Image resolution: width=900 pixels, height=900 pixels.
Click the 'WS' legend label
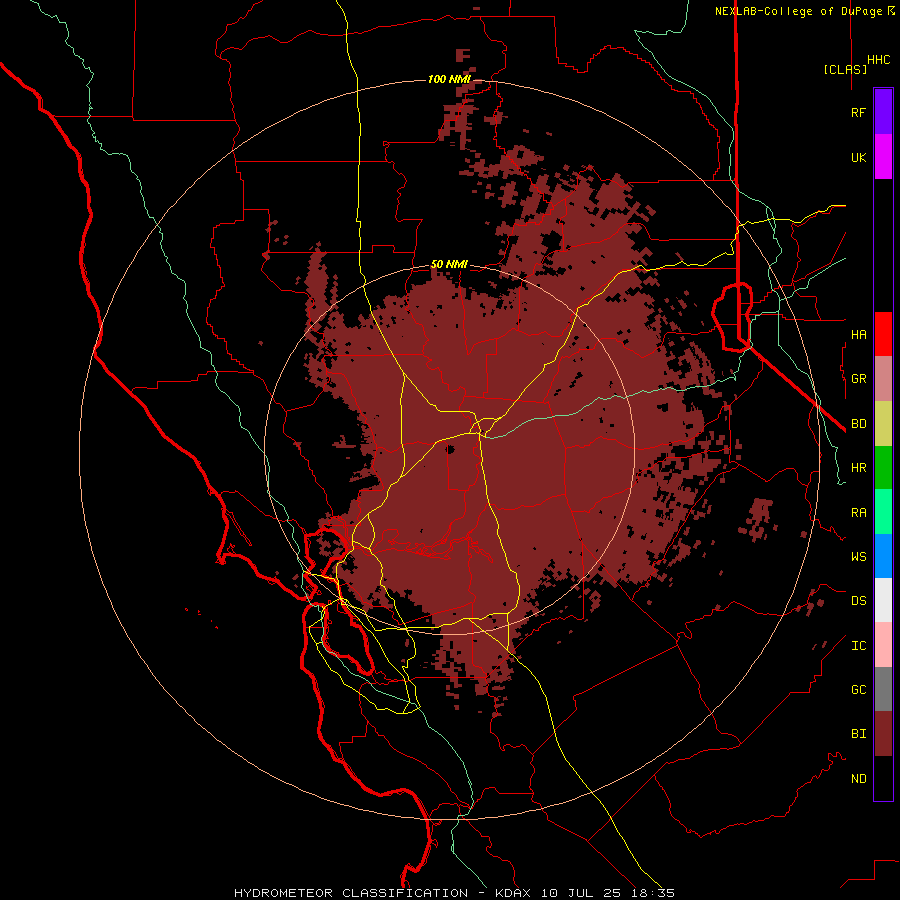[858, 556]
